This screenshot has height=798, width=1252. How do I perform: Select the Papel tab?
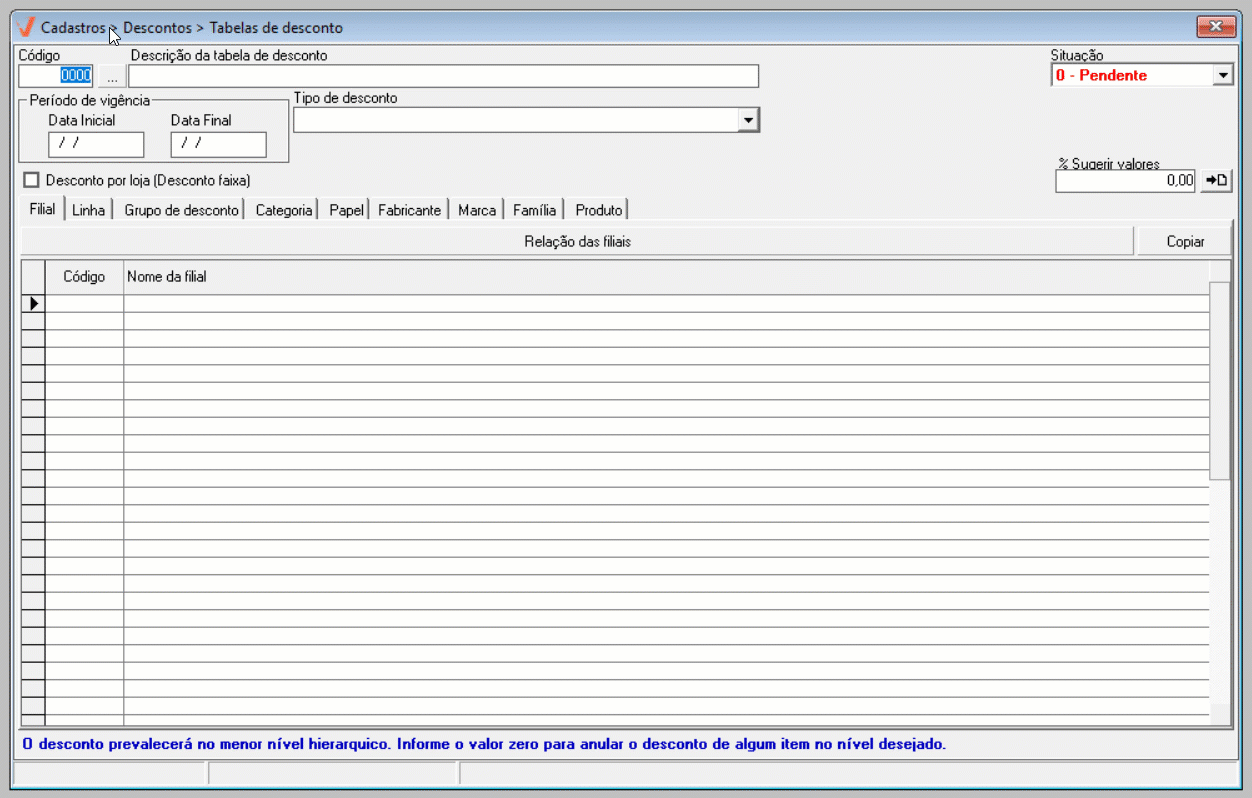[346, 210]
